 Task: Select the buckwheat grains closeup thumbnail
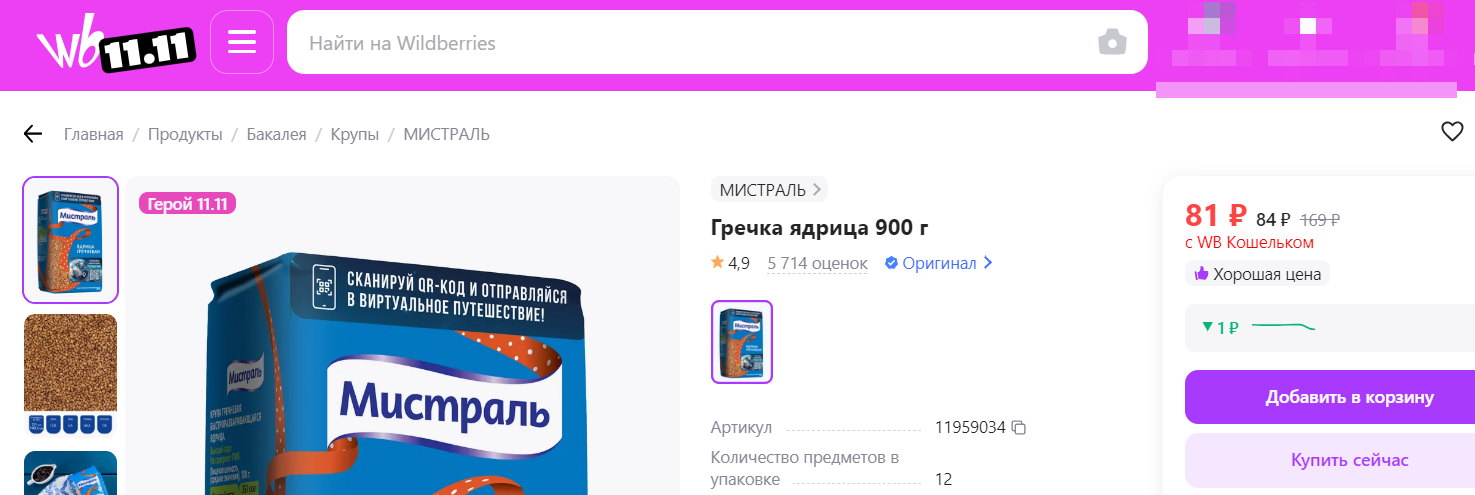point(70,376)
